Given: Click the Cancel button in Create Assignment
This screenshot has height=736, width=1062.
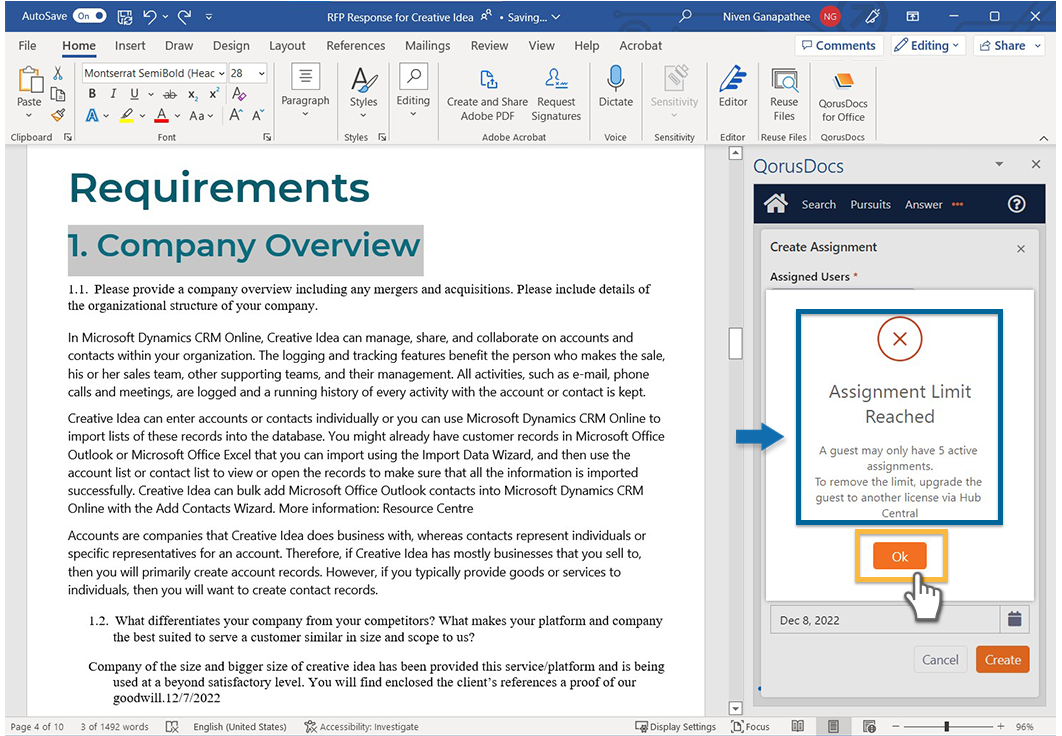Looking at the screenshot, I should (x=940, y=659).
